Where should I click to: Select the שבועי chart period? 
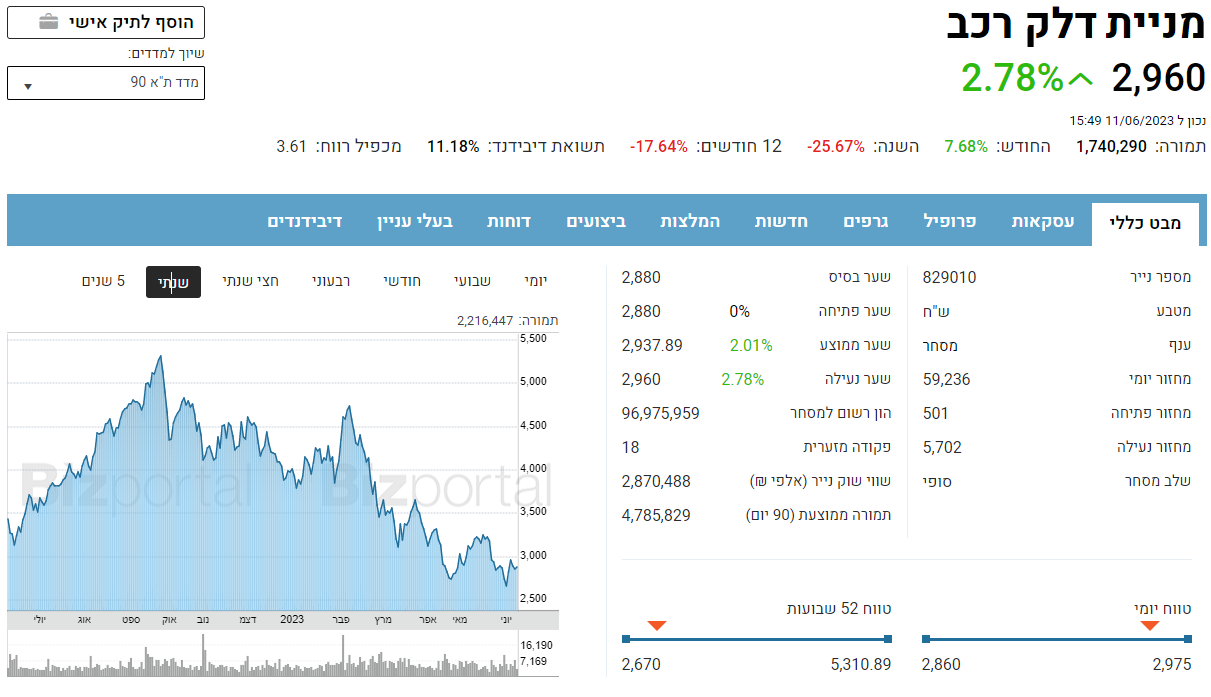473,281
